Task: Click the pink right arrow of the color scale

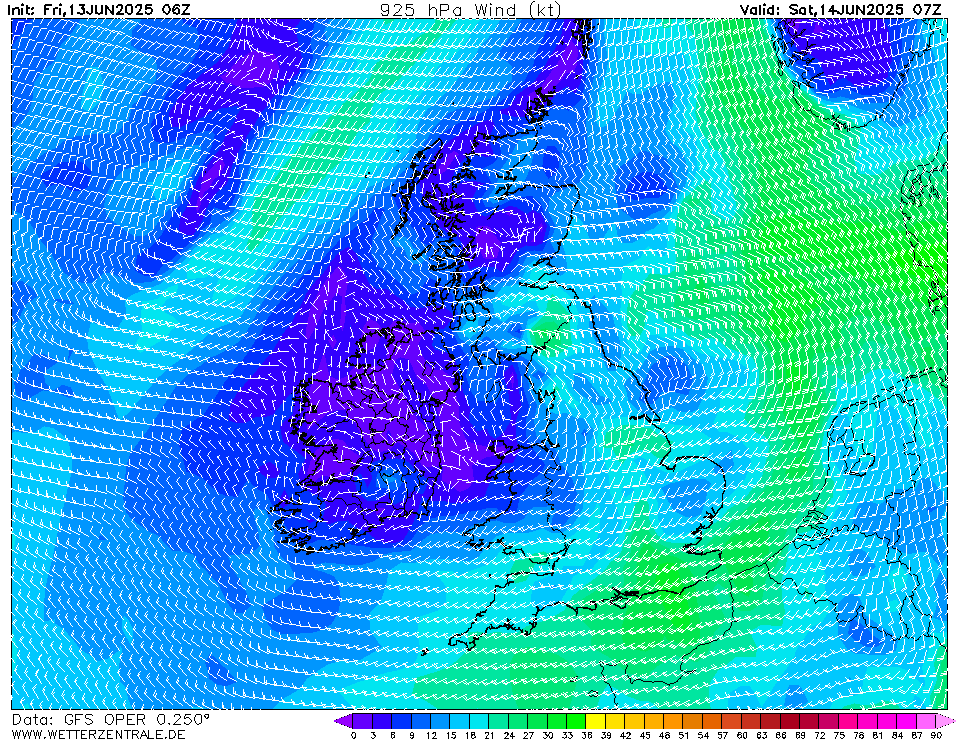Action: [945, 720]
